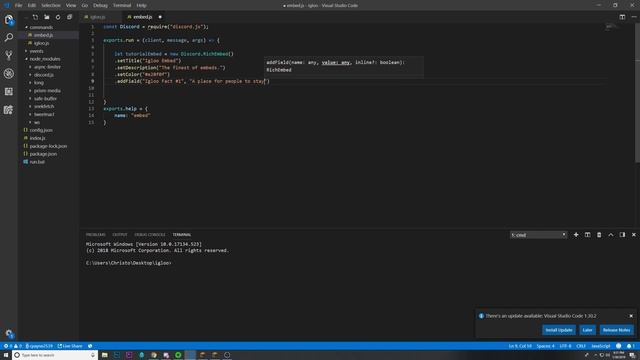Click the JavaScript language mode indicator

(x=600, y=346)
